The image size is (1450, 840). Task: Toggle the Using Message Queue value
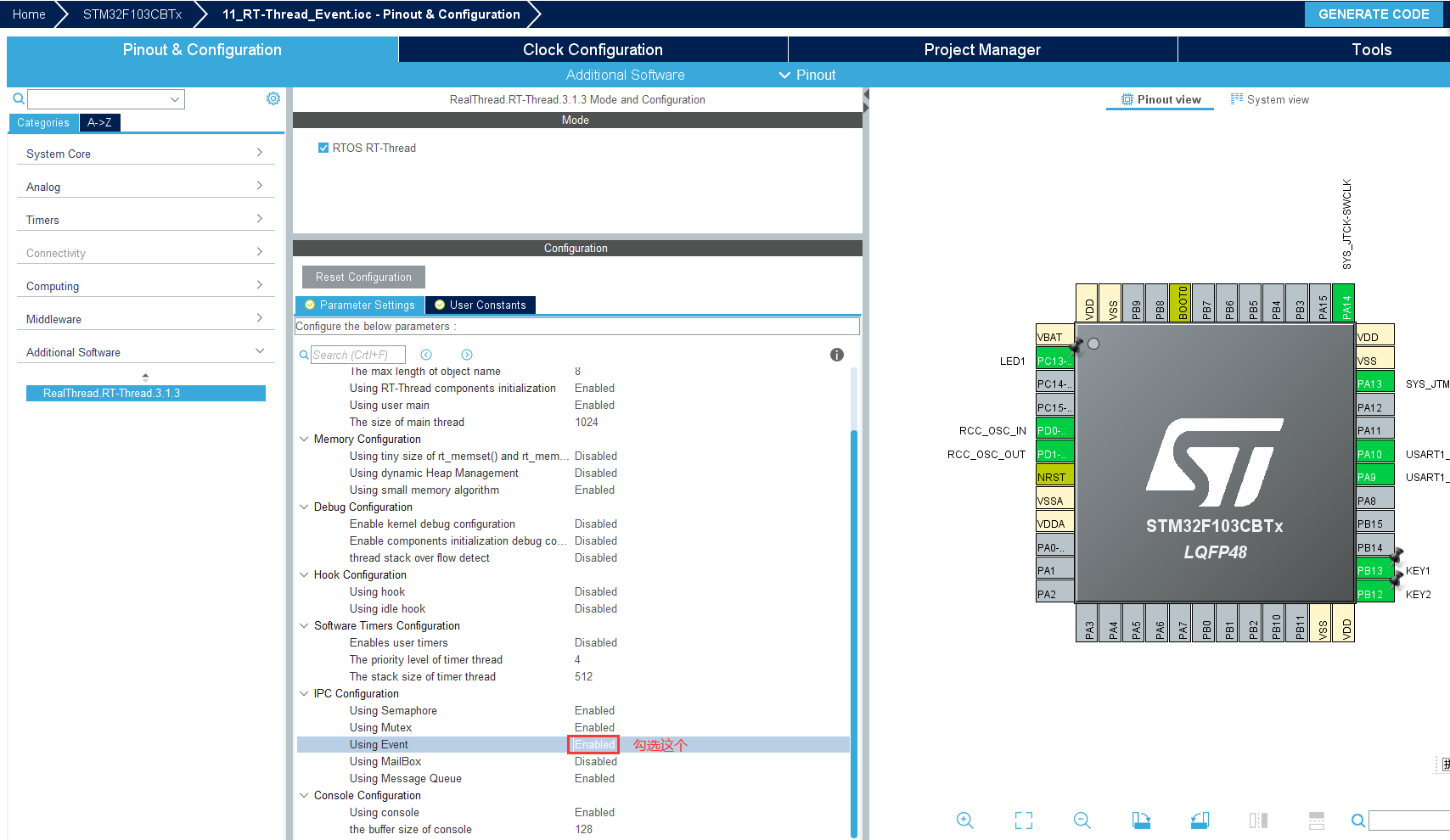(594, 778)
